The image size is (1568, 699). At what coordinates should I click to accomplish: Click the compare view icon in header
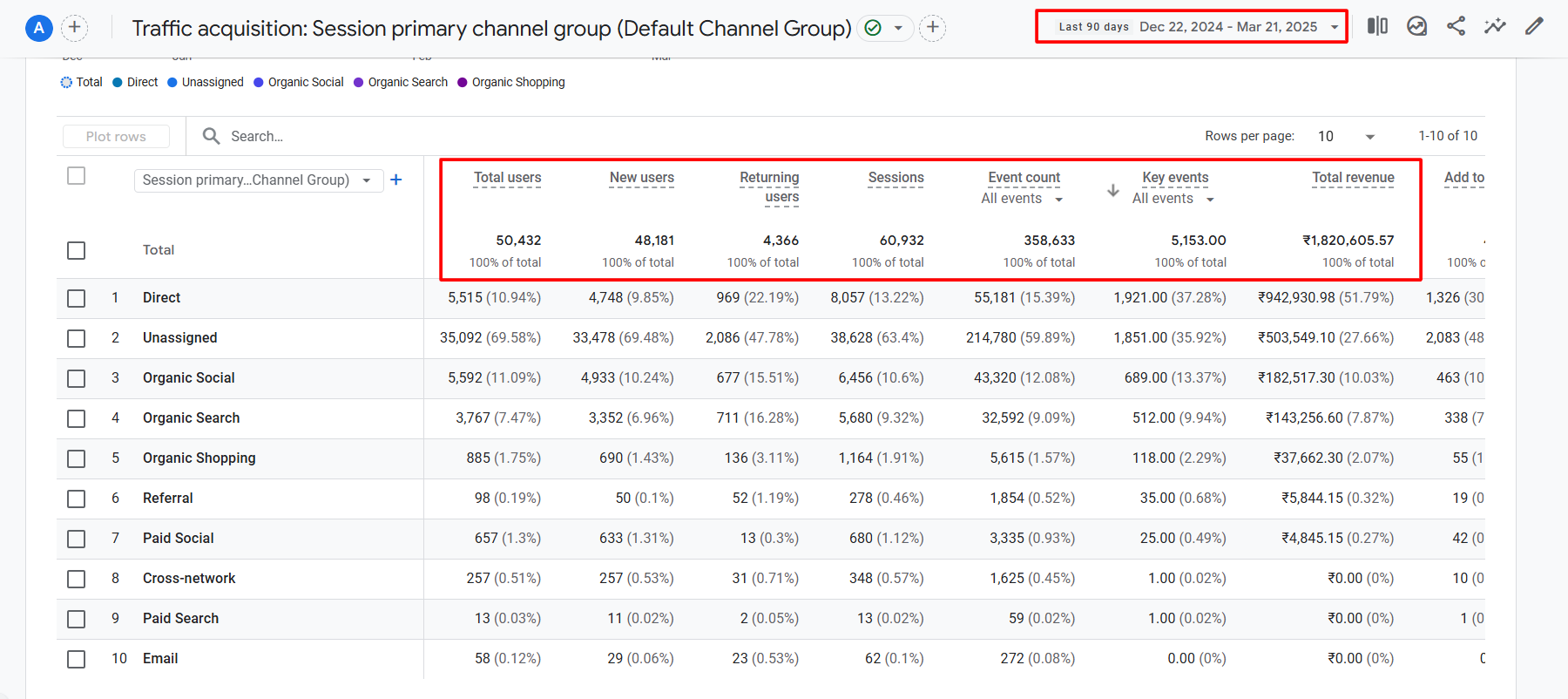1377,26
